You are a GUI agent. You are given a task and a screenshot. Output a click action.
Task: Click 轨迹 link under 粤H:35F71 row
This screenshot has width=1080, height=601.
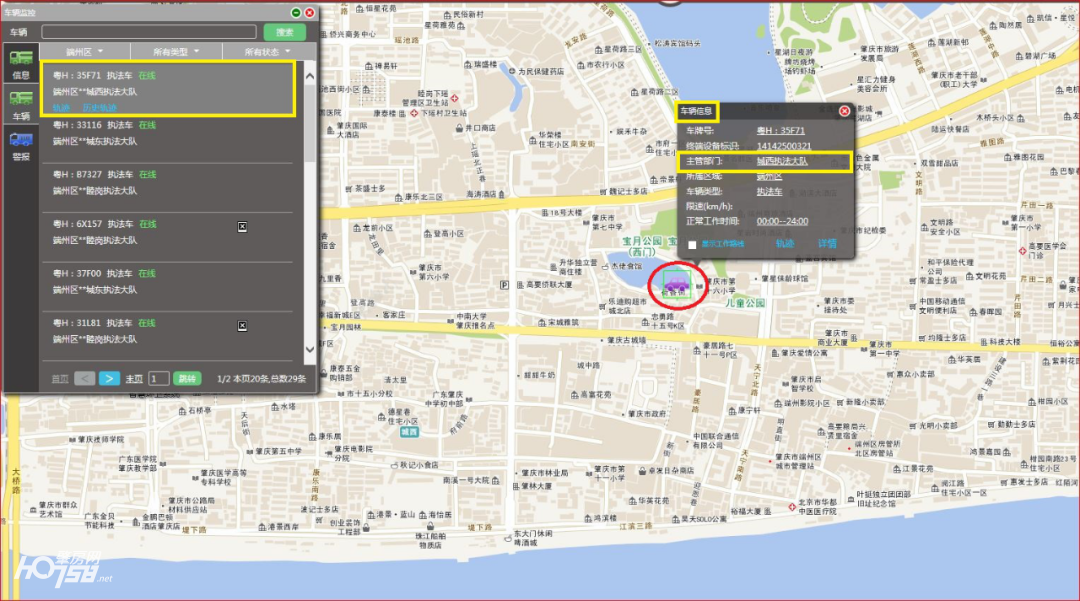coord(61,107)
